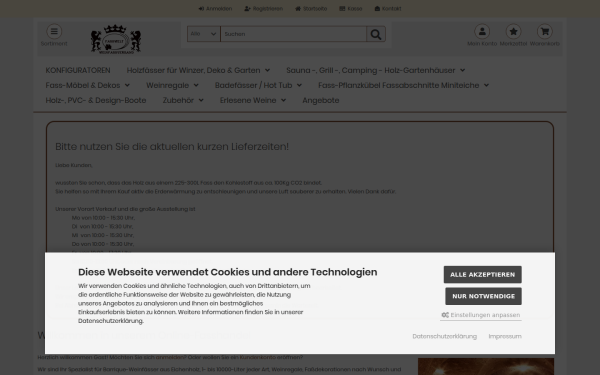Click heading 'Bitte nutzen Sie die aktuellen kurzen Lieferzeiten!'

pos(172,147)
